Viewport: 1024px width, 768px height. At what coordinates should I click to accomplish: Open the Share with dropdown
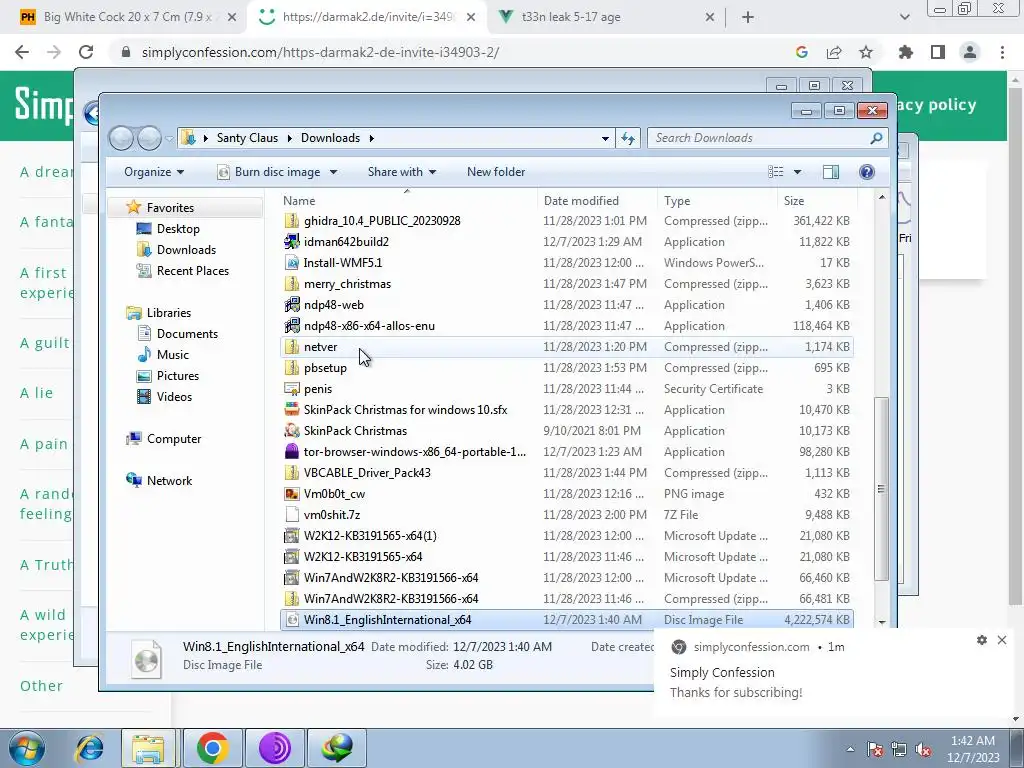click(x=402, y=172)
